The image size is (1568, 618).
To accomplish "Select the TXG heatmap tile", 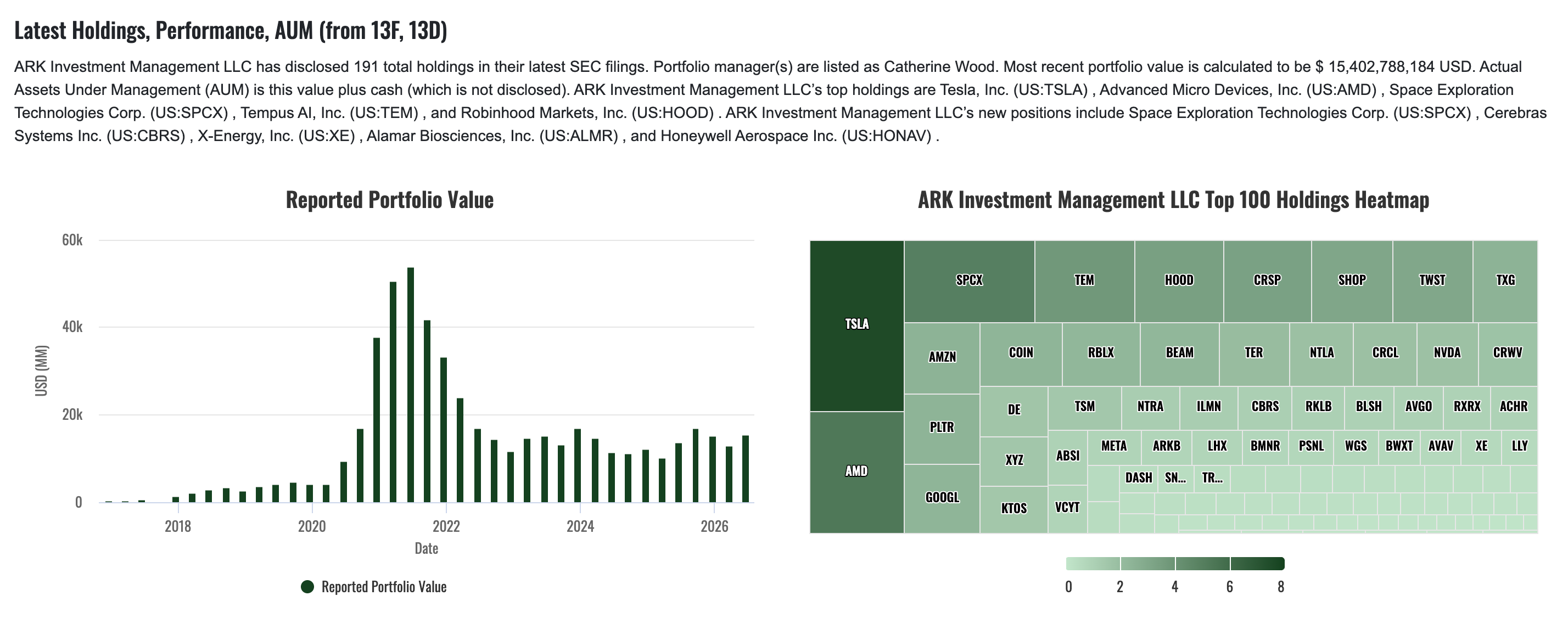I will point(1505,281).
